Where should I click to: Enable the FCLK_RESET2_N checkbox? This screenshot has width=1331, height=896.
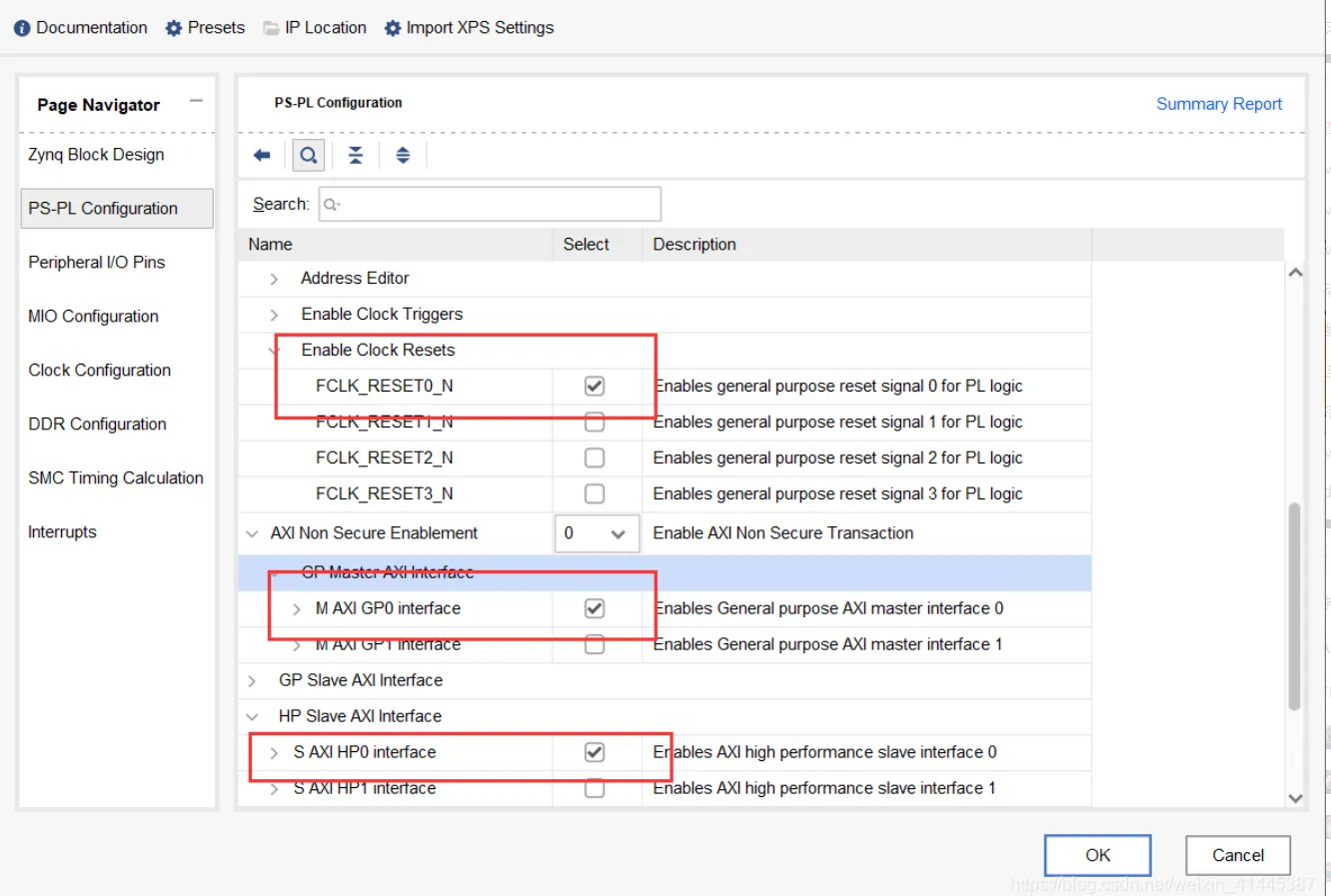tap(595, 457)
